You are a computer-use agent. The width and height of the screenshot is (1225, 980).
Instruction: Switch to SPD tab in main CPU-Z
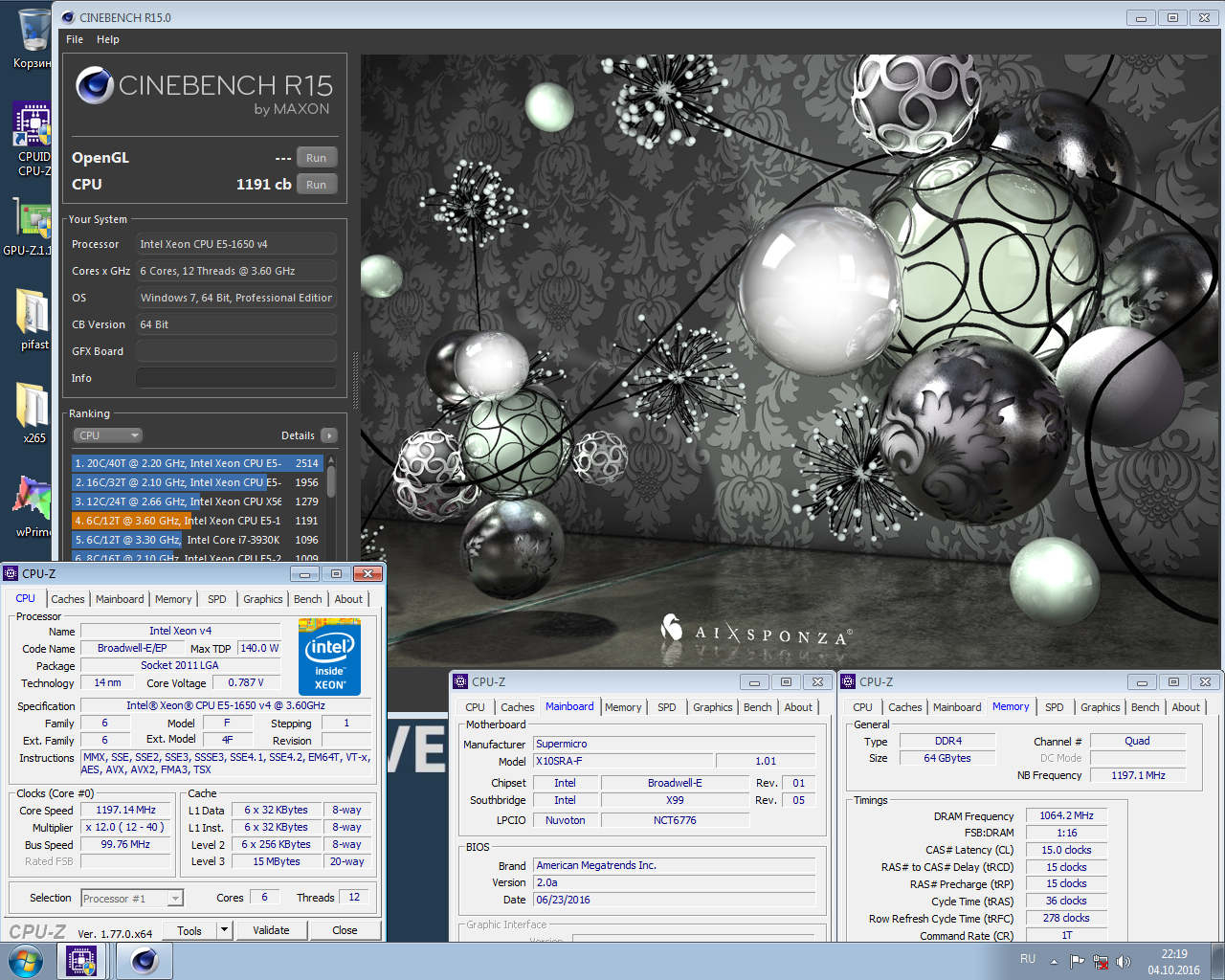(217, 599)
